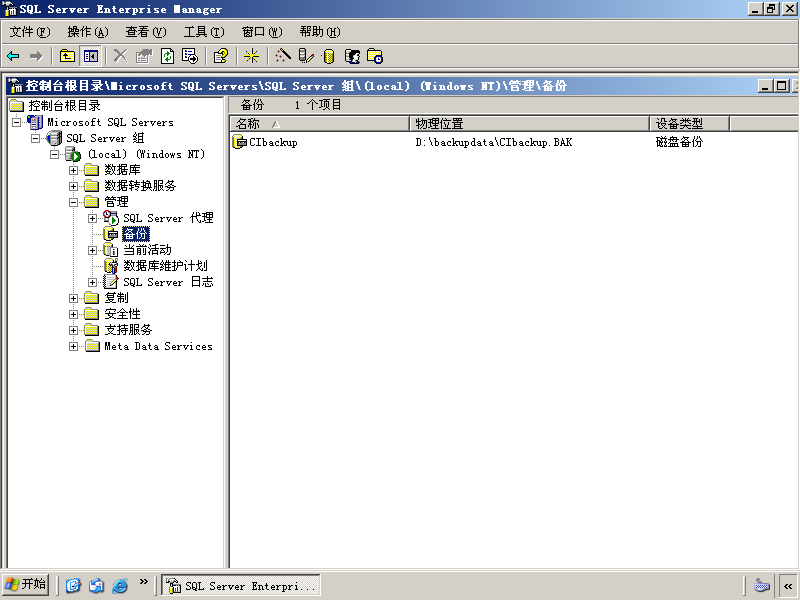
Task: Click the New Login person icon
Action: coord(353,56)
